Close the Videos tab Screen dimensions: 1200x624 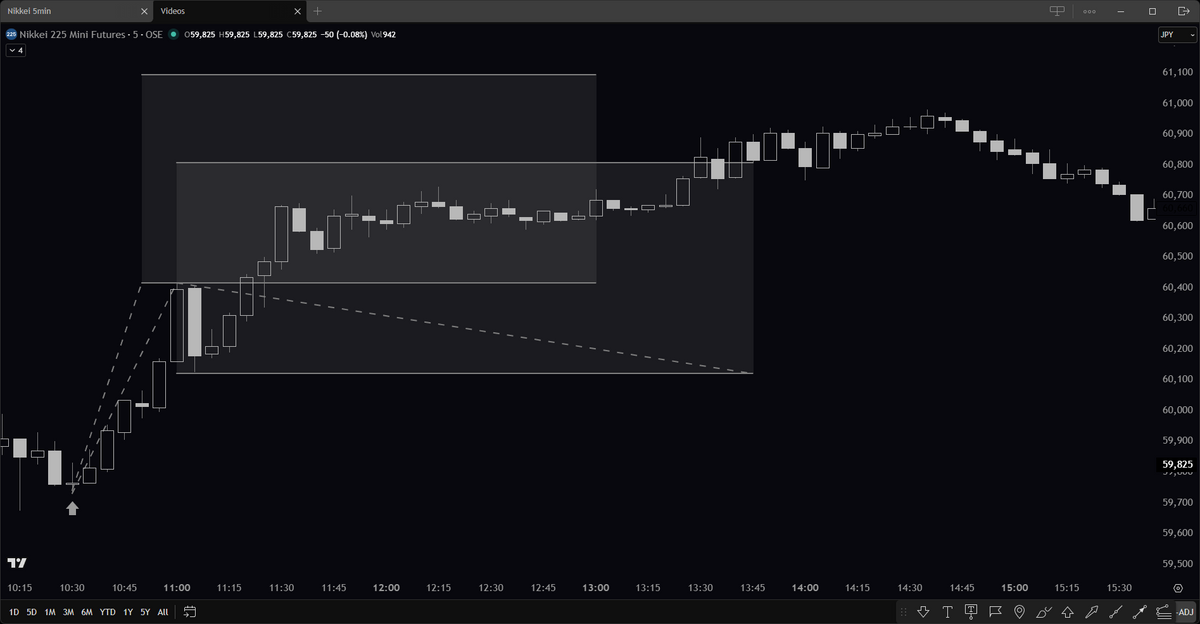[x=297, y=11]
